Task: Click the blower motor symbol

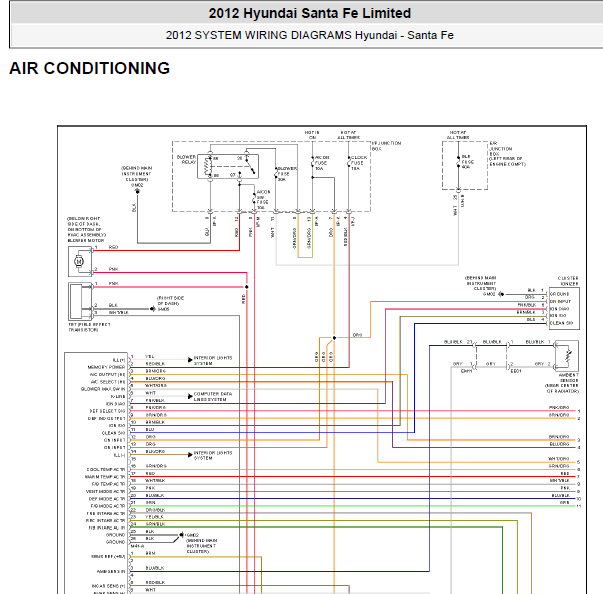Action: [x=79, y=261]
